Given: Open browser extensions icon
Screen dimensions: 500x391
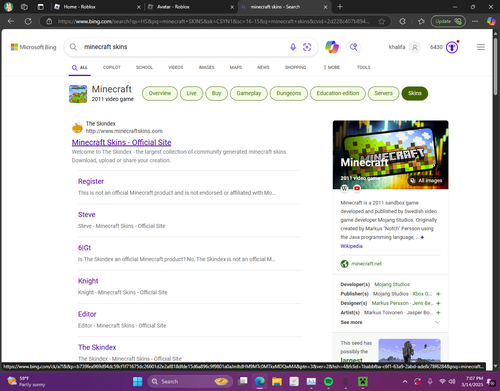Looking at the screenshot, I should click(x=402, y=21).
